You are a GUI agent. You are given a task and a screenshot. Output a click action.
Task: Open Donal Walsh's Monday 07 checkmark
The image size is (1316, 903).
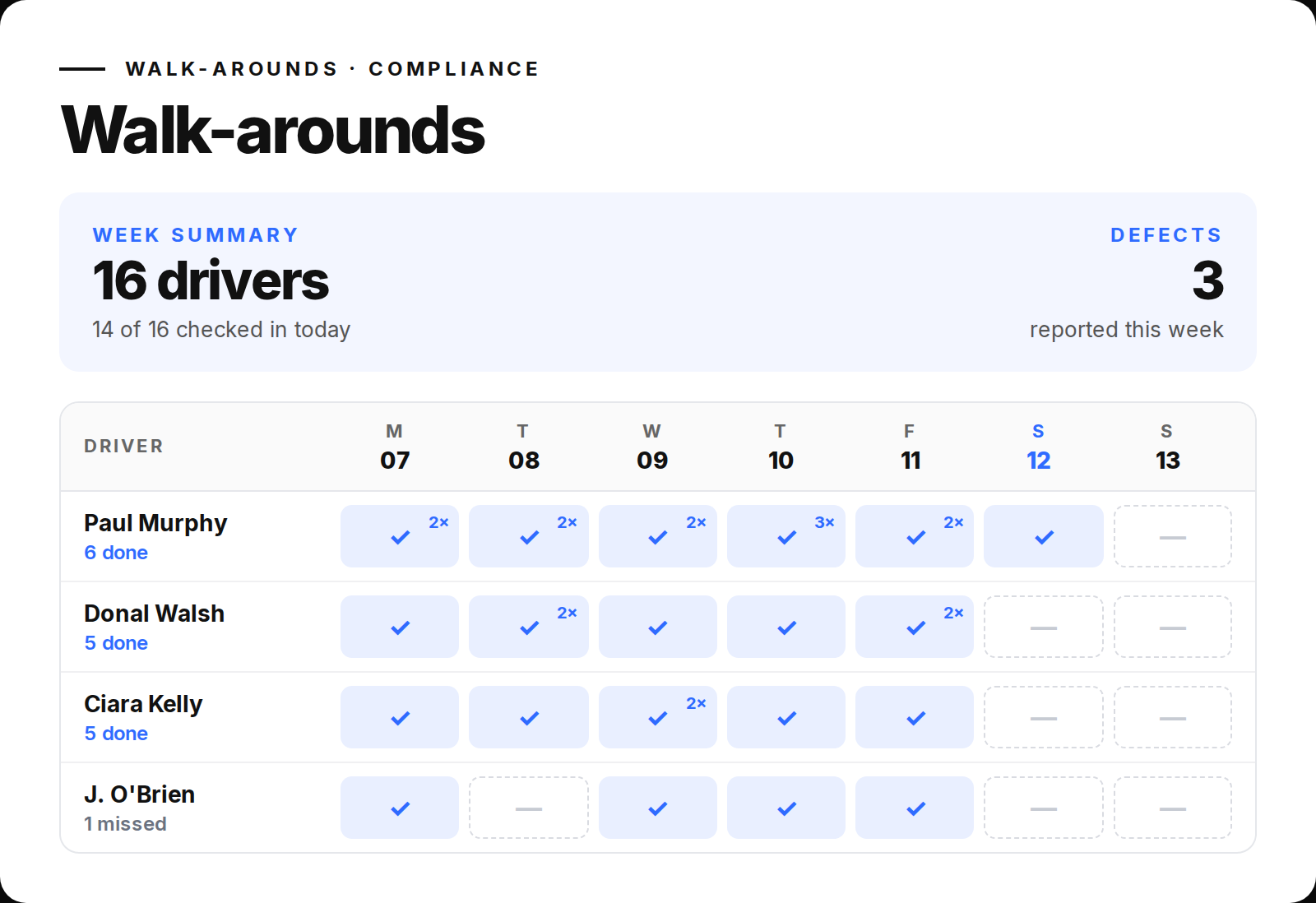point(400,627)
